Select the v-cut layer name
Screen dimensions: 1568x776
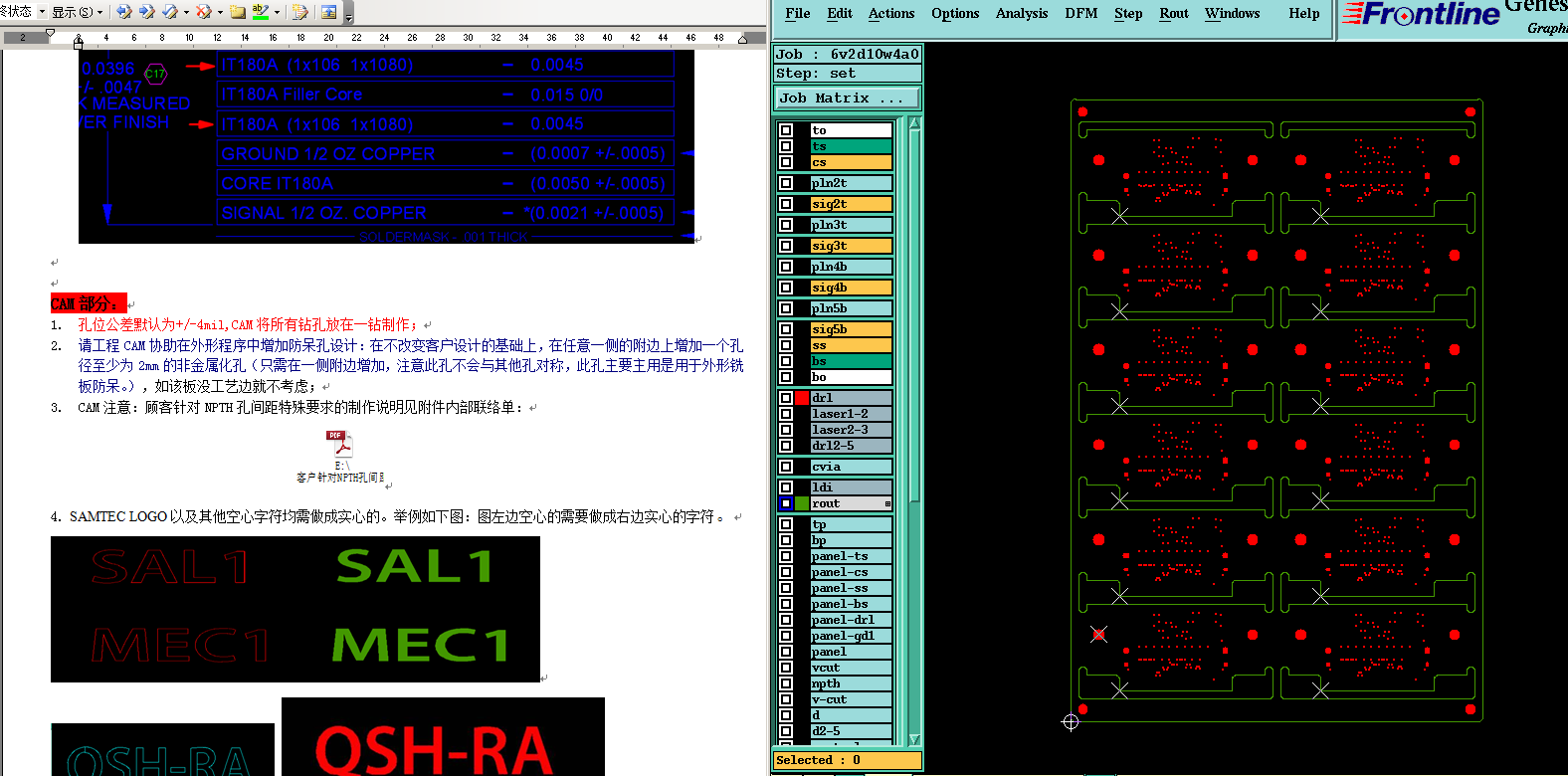click(852, 699)
